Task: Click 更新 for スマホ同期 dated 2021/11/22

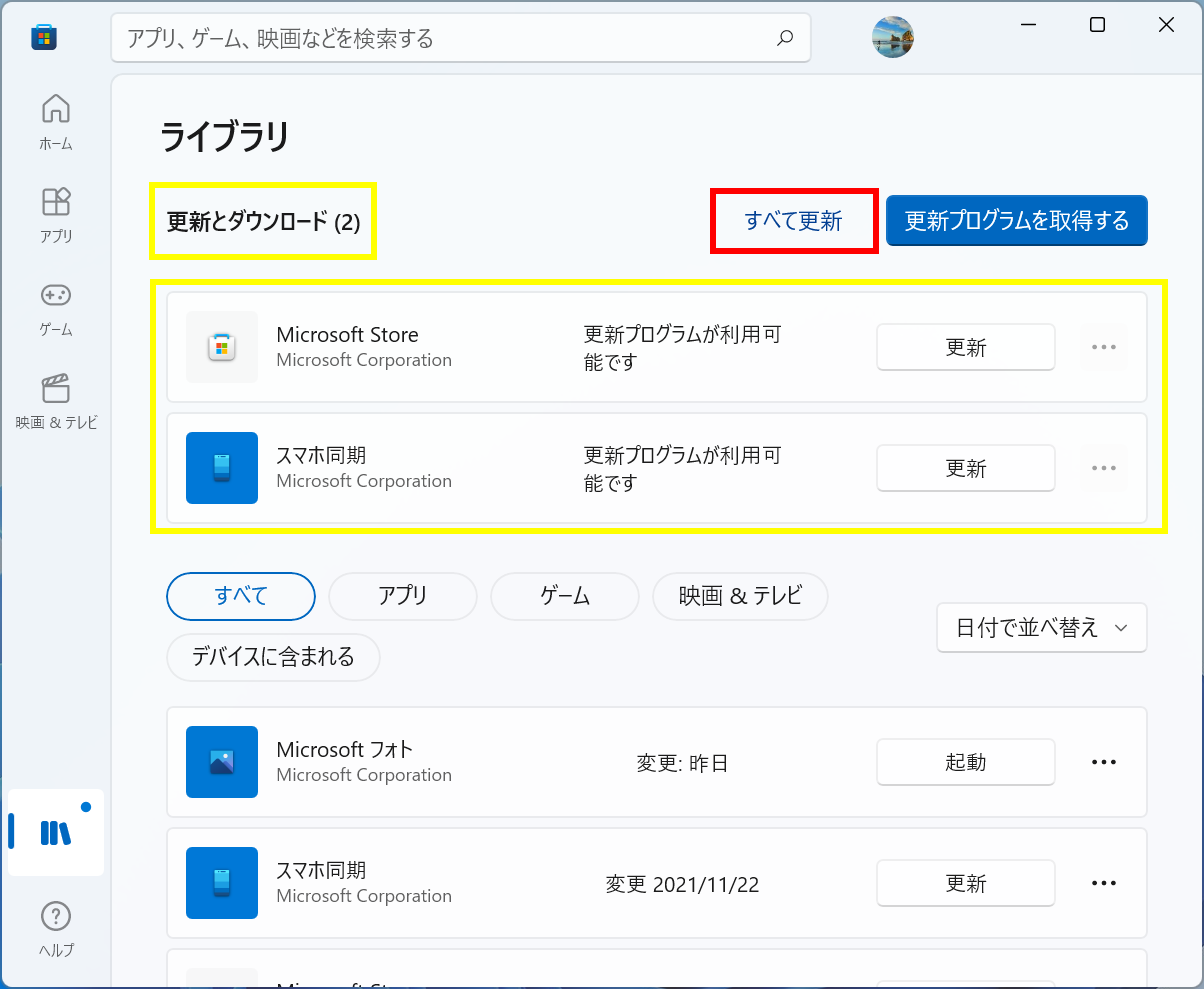Action: click(966, 883)
